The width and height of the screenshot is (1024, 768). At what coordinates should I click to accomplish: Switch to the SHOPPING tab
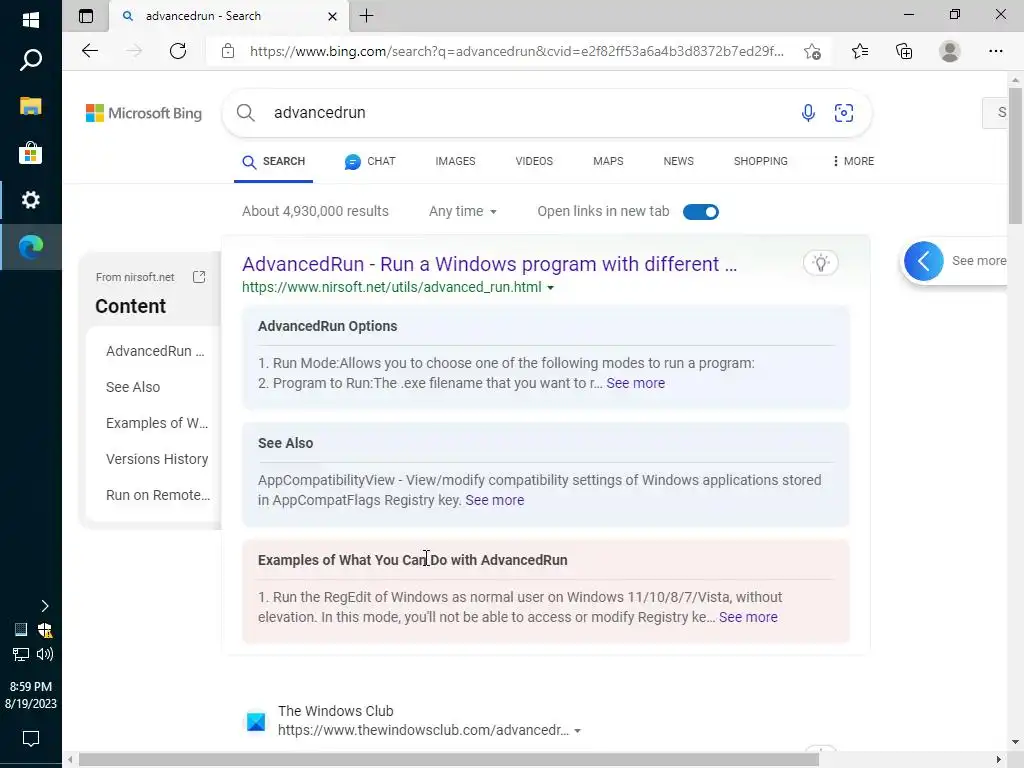760,161
